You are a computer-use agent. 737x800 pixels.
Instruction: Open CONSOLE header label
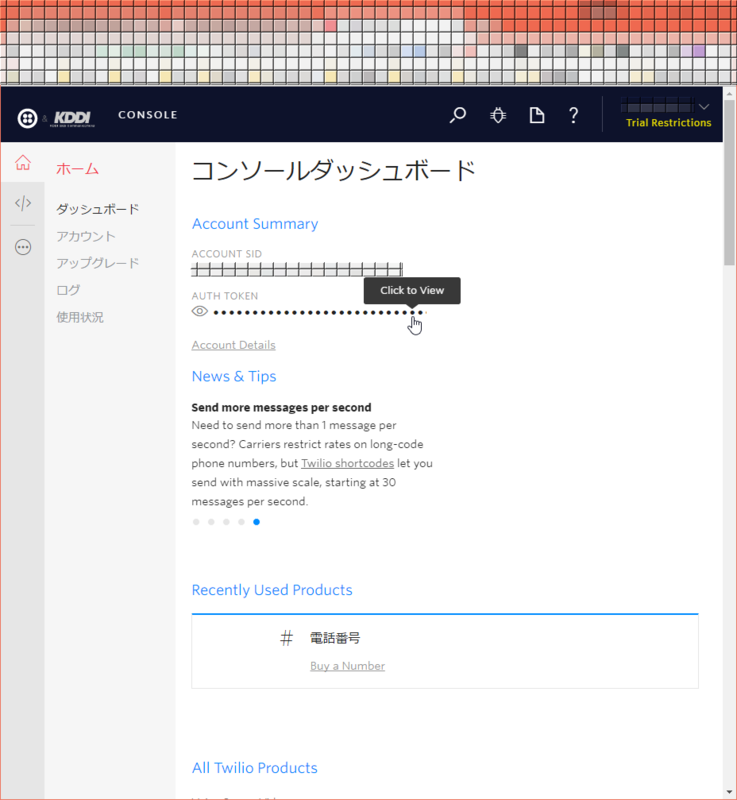pos(148,115)
